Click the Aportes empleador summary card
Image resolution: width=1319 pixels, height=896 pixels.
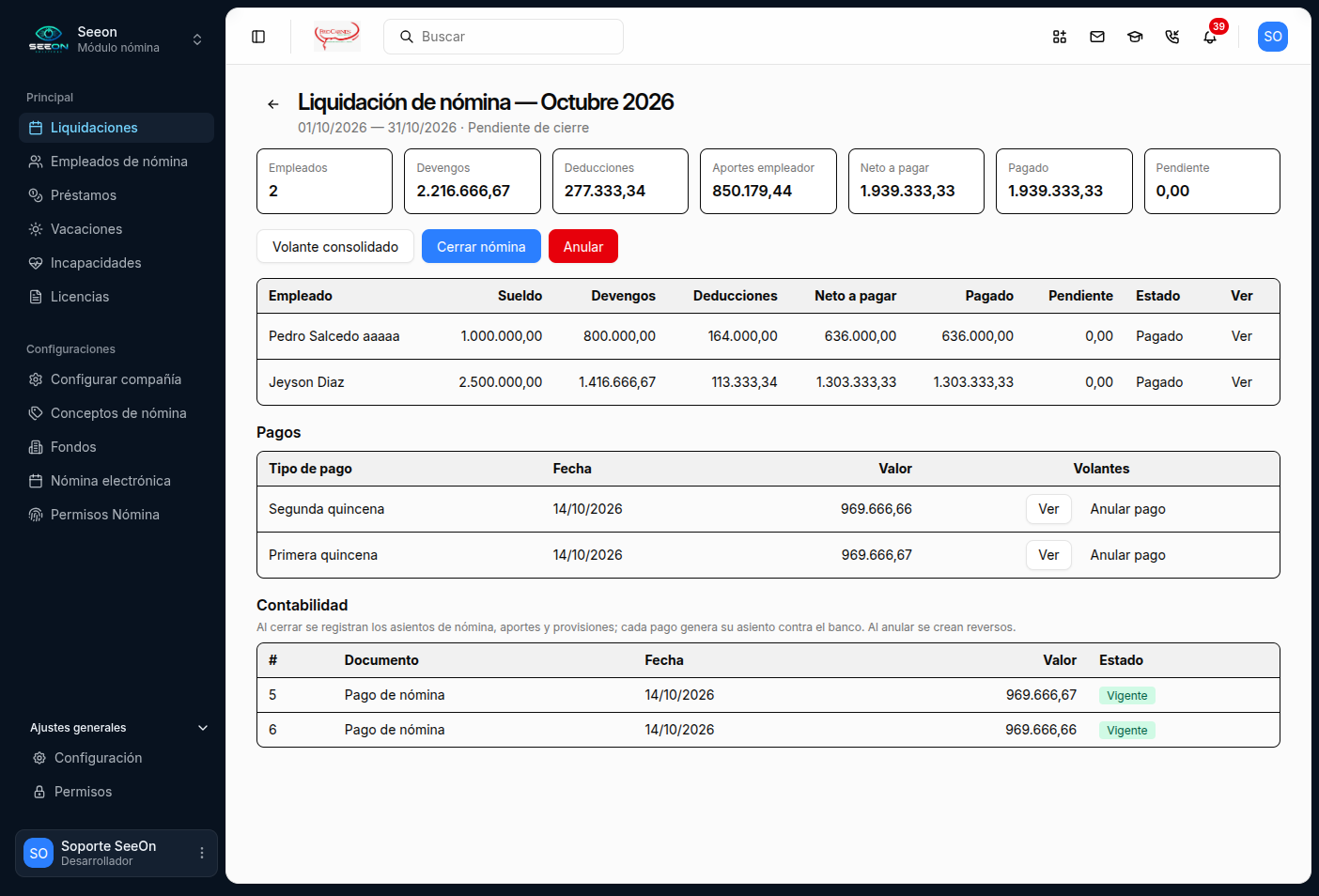pyautogui.click(x=768, y=181)
